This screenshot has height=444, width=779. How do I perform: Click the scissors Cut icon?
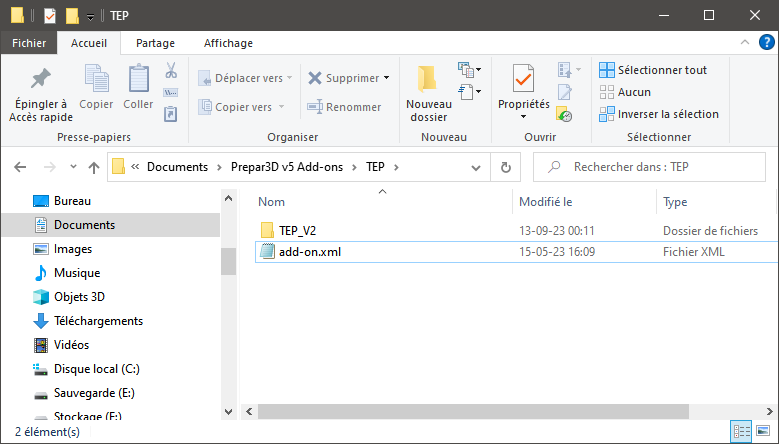[x=171, y=71]
